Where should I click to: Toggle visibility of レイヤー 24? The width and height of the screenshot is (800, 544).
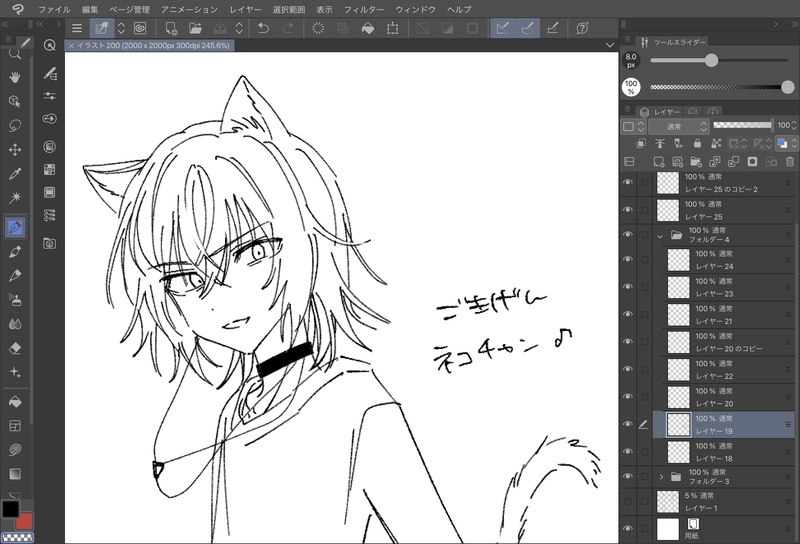point(628,259)
